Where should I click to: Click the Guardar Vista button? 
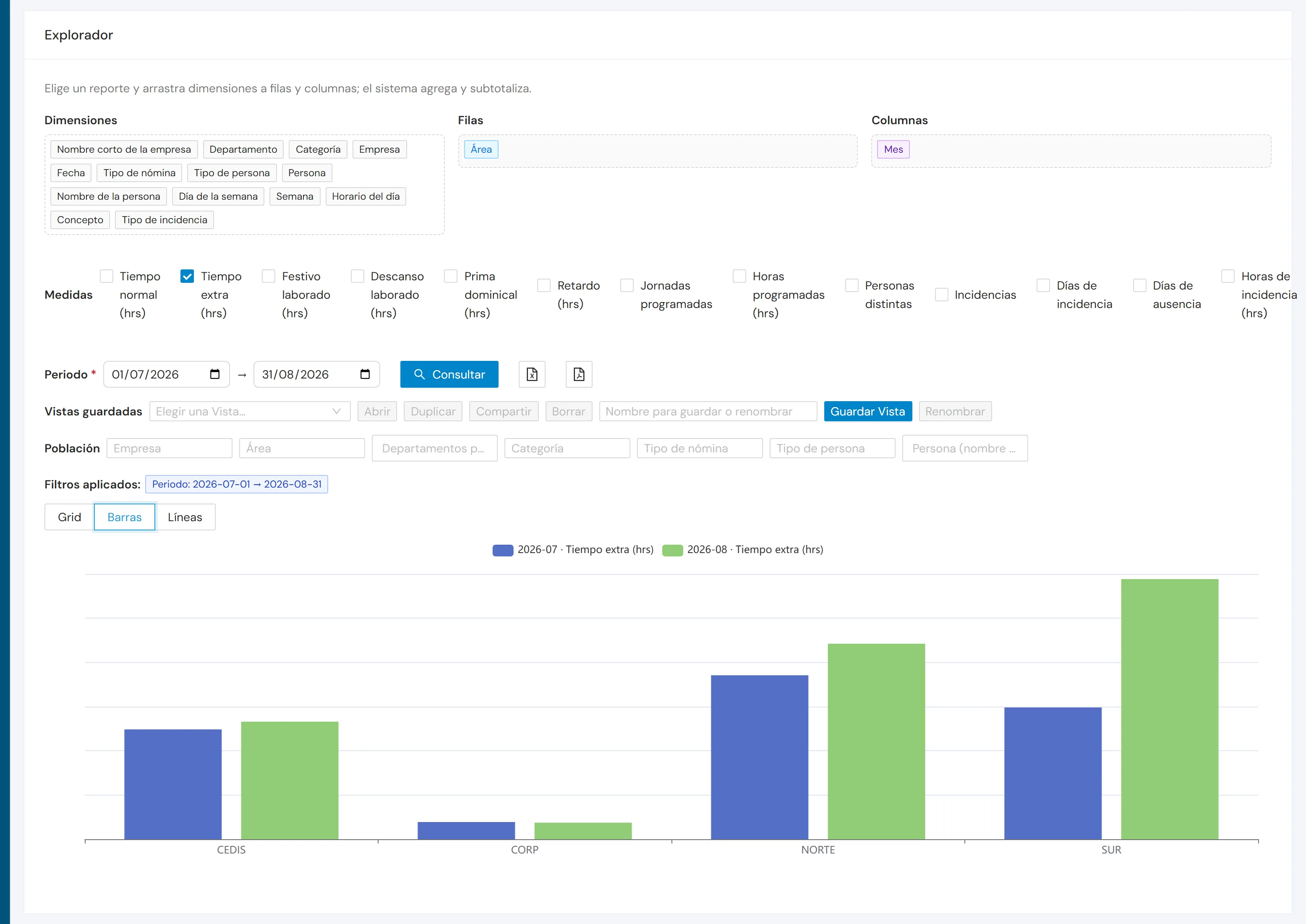pos(867,411)
